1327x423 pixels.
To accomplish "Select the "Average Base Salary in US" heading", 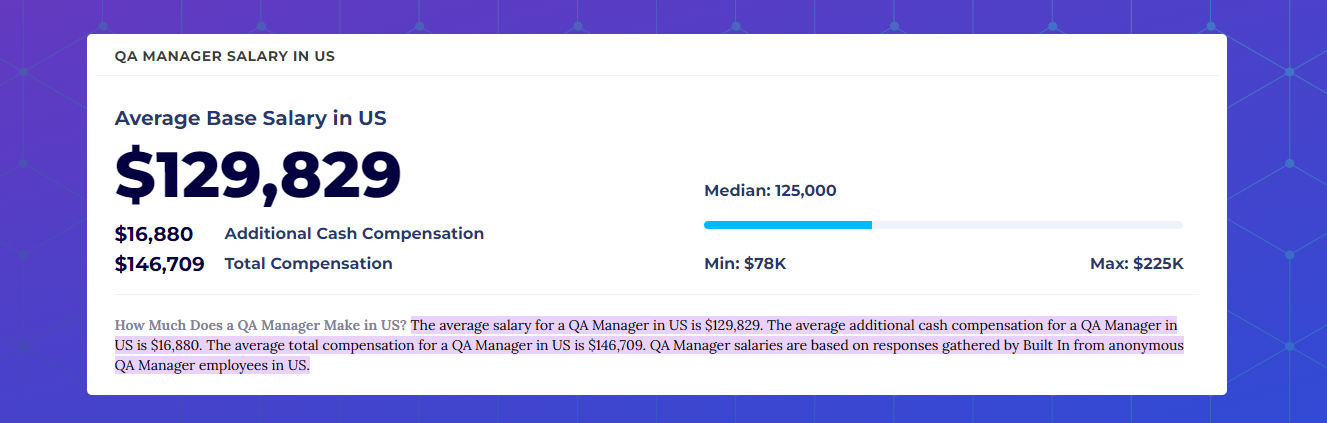I will [x=250, y=119].
